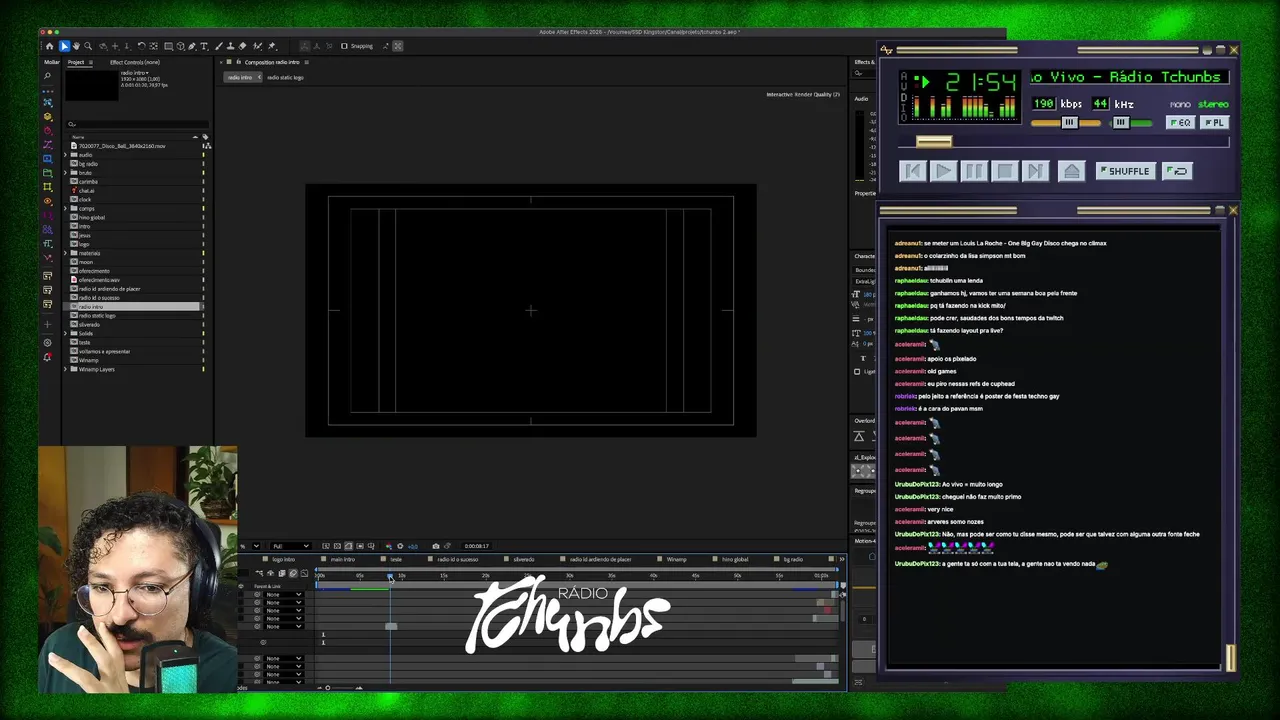Click Winamp next track button

click(1035, 171)
